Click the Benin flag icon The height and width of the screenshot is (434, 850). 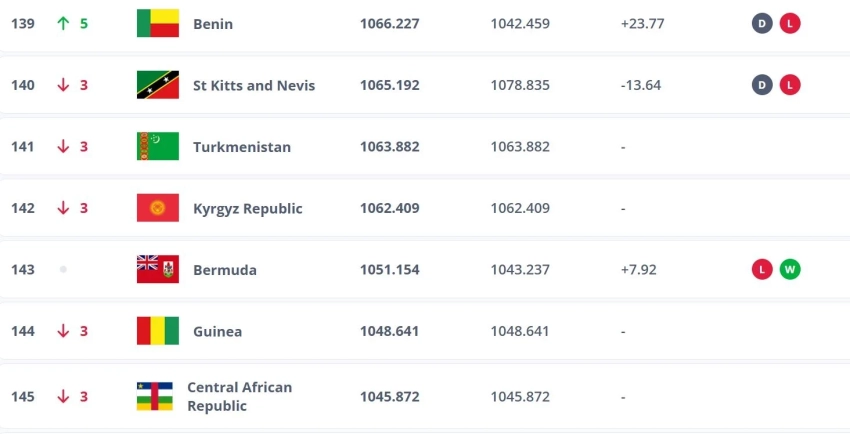pyautogui.click(x=157, y=23)
